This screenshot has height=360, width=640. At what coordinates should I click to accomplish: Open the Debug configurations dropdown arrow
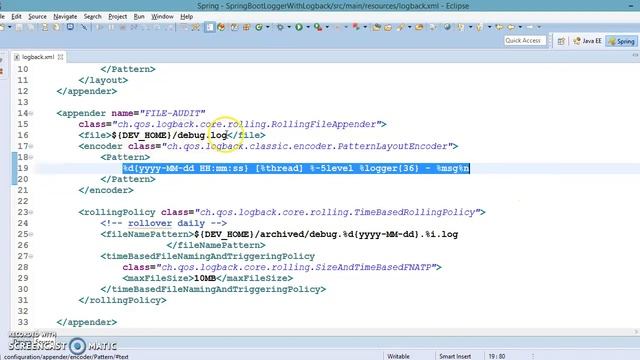(289, 27)
